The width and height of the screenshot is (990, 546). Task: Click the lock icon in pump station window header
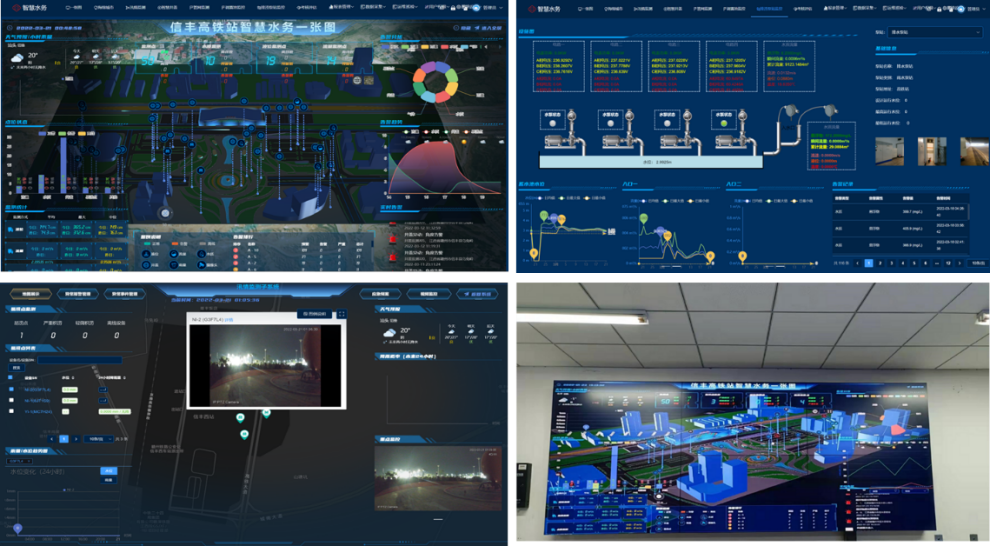(x=939, y=9)
